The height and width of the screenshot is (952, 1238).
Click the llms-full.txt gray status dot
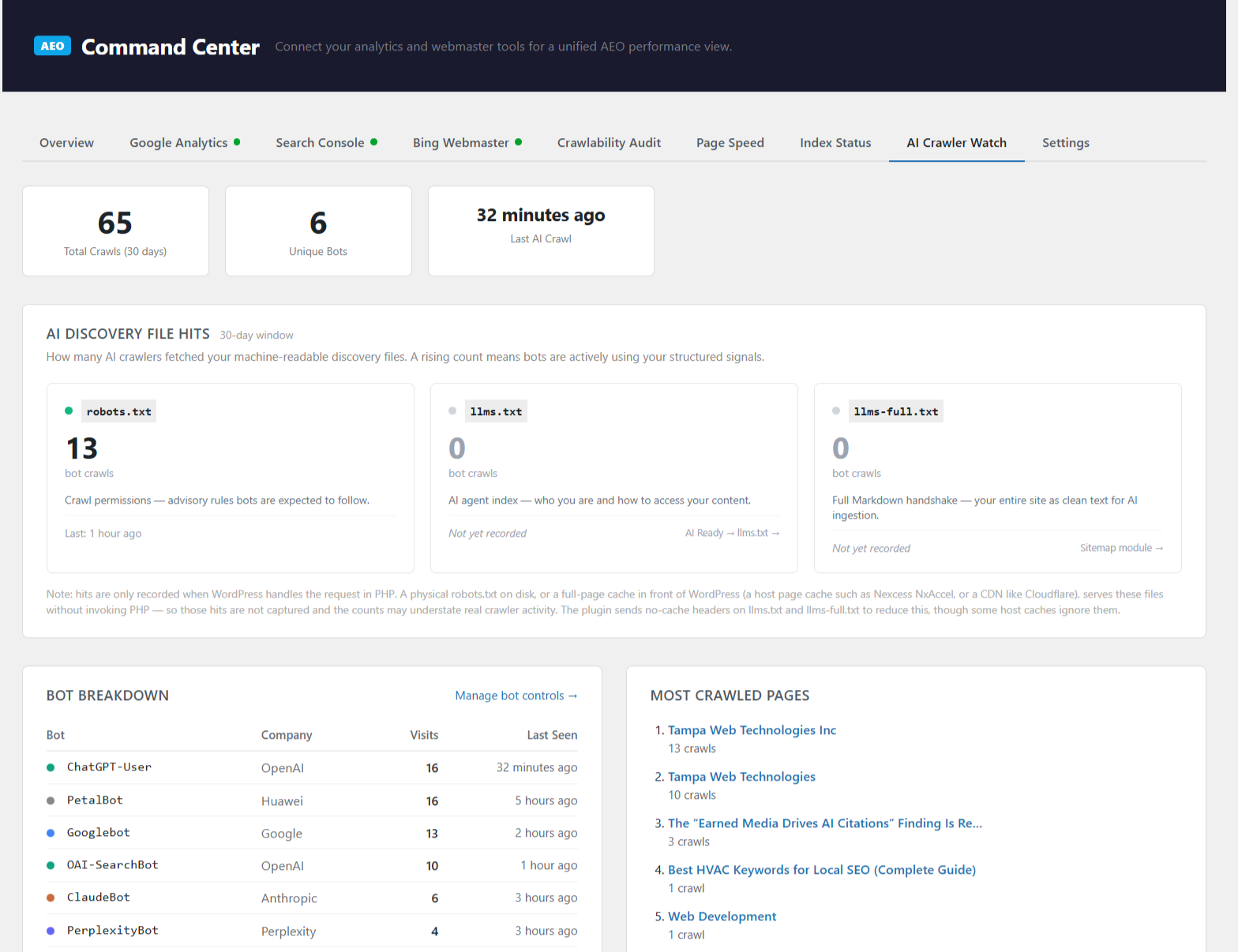pos(836,410)
